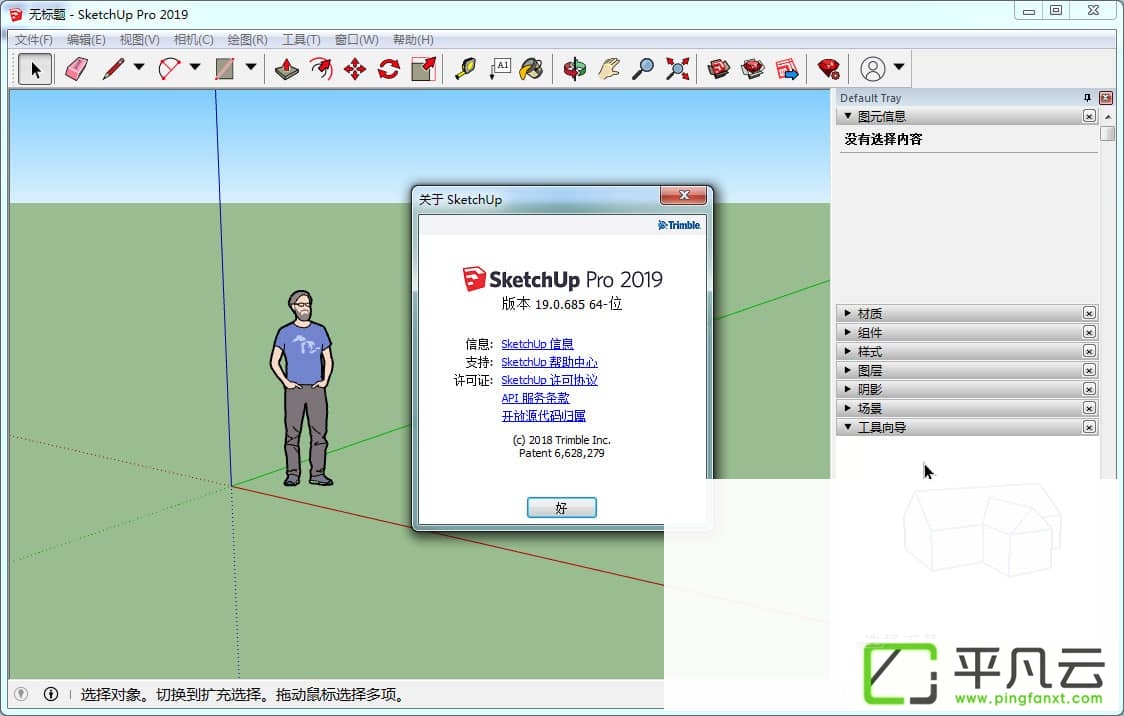
Task: Select the Text label tool
Action: (x=500, y=70)
